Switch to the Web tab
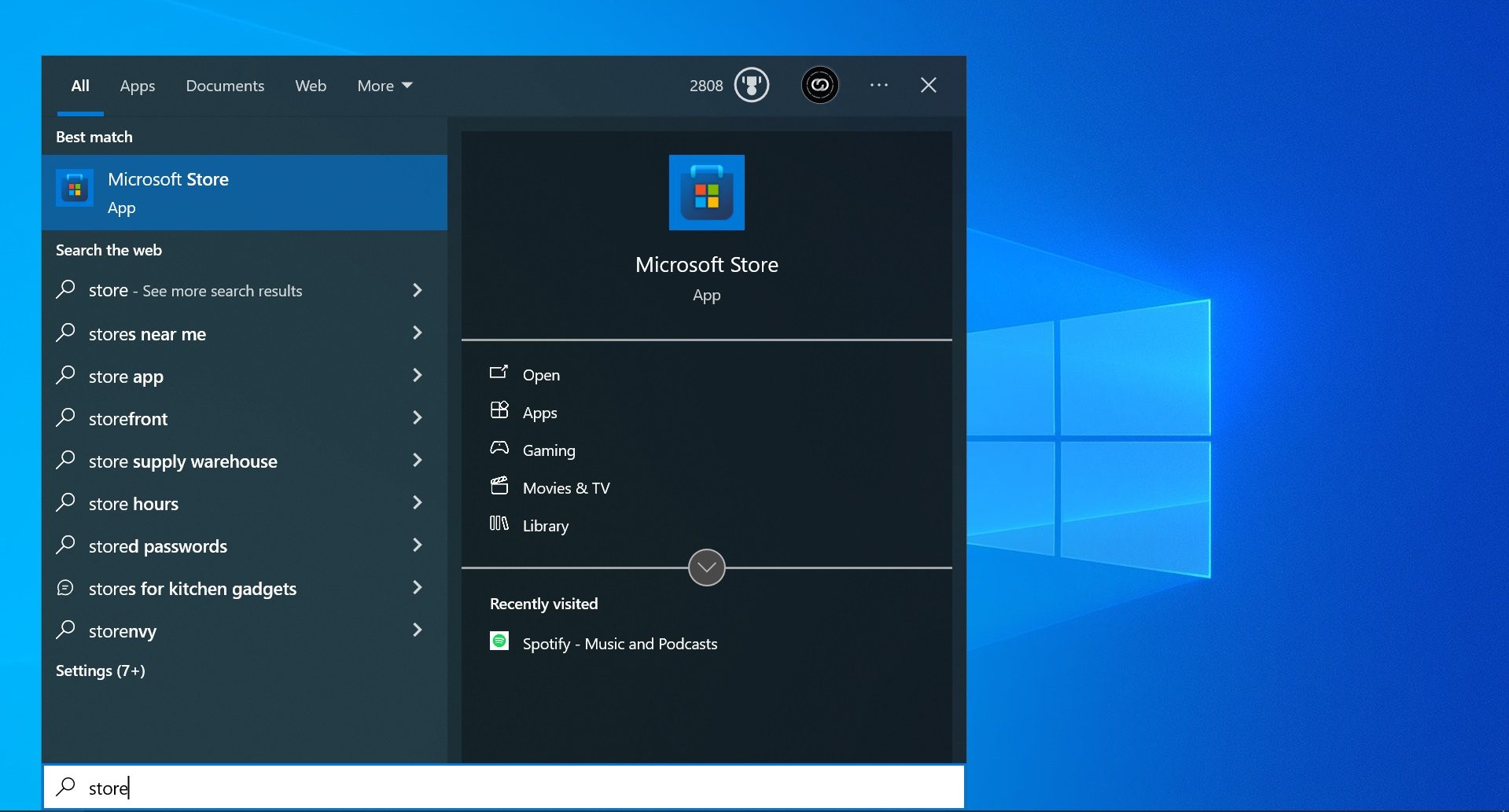Screen dimensions: 1509x812 click(x=311, y=86)
